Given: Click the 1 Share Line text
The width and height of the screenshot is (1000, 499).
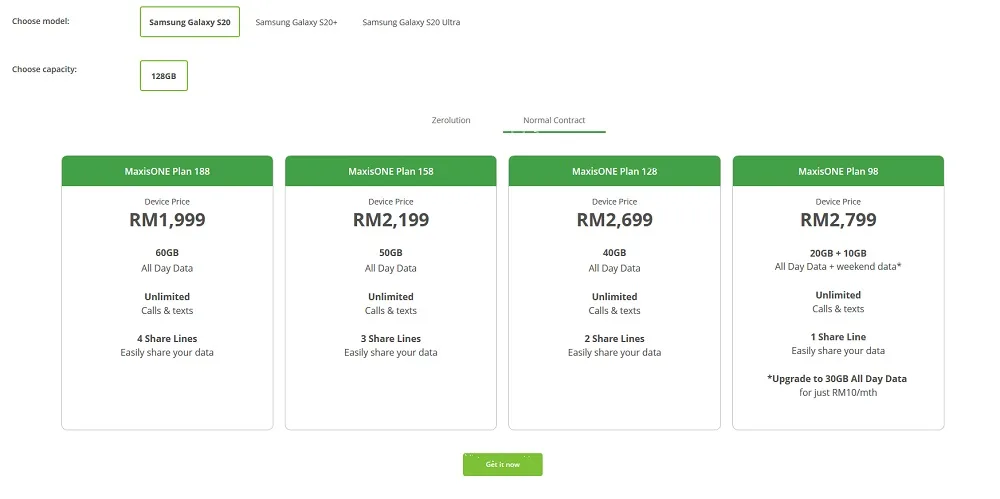Looking at the screenshot, I should 838,337.
